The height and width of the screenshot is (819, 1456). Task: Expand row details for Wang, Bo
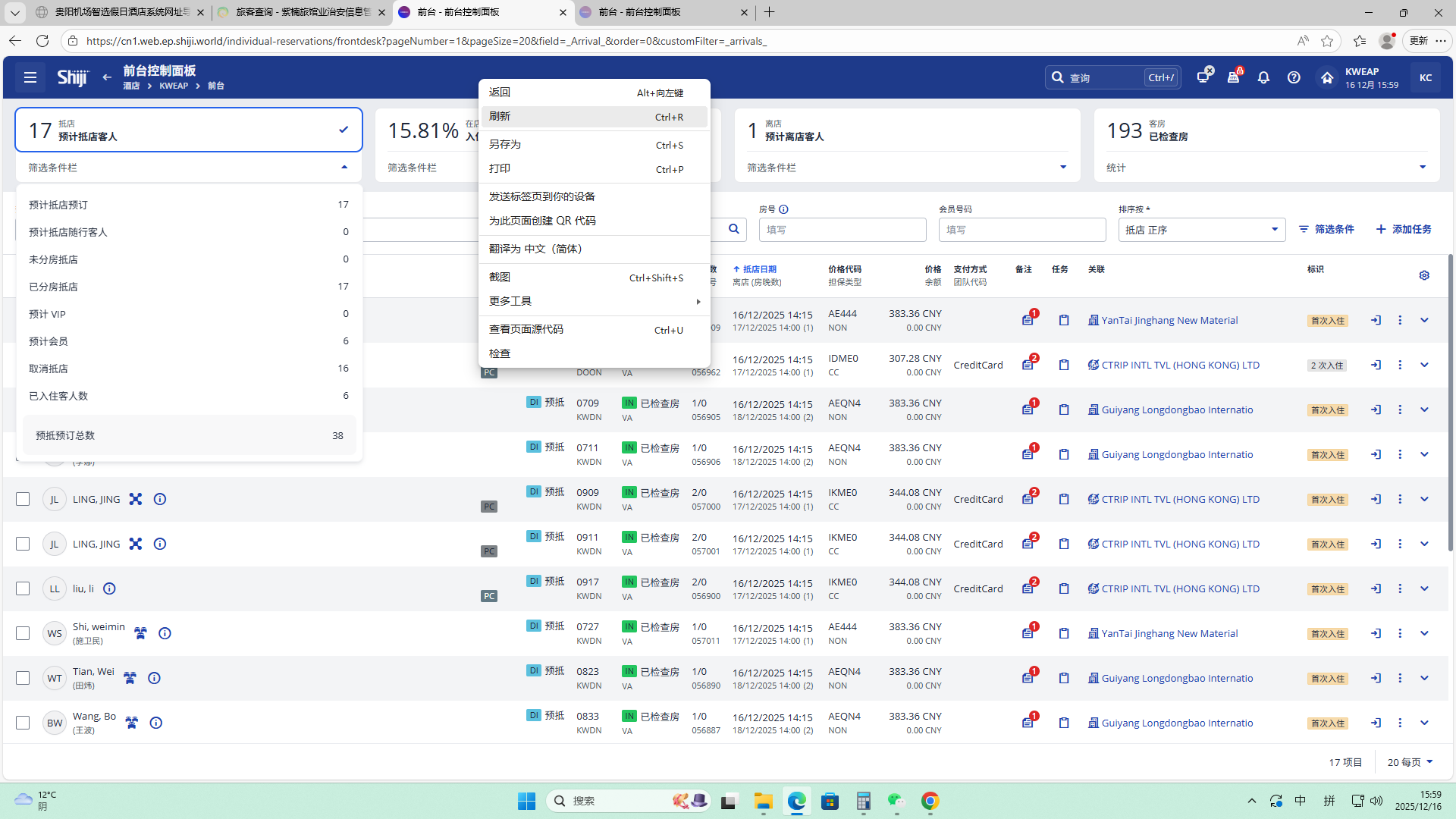pyautogui.click(x=1424, y=723)
